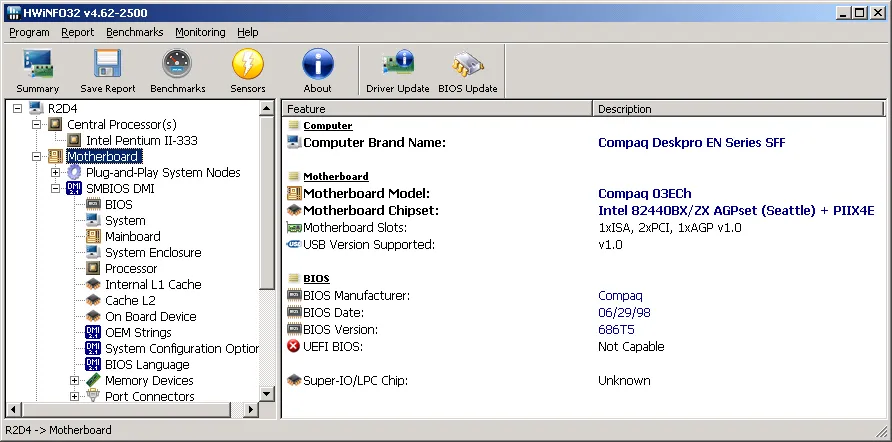The width and height of the screenshot is (892, 442).
Task: Open the Monitoring menu
Action: (x=200, y=32)
